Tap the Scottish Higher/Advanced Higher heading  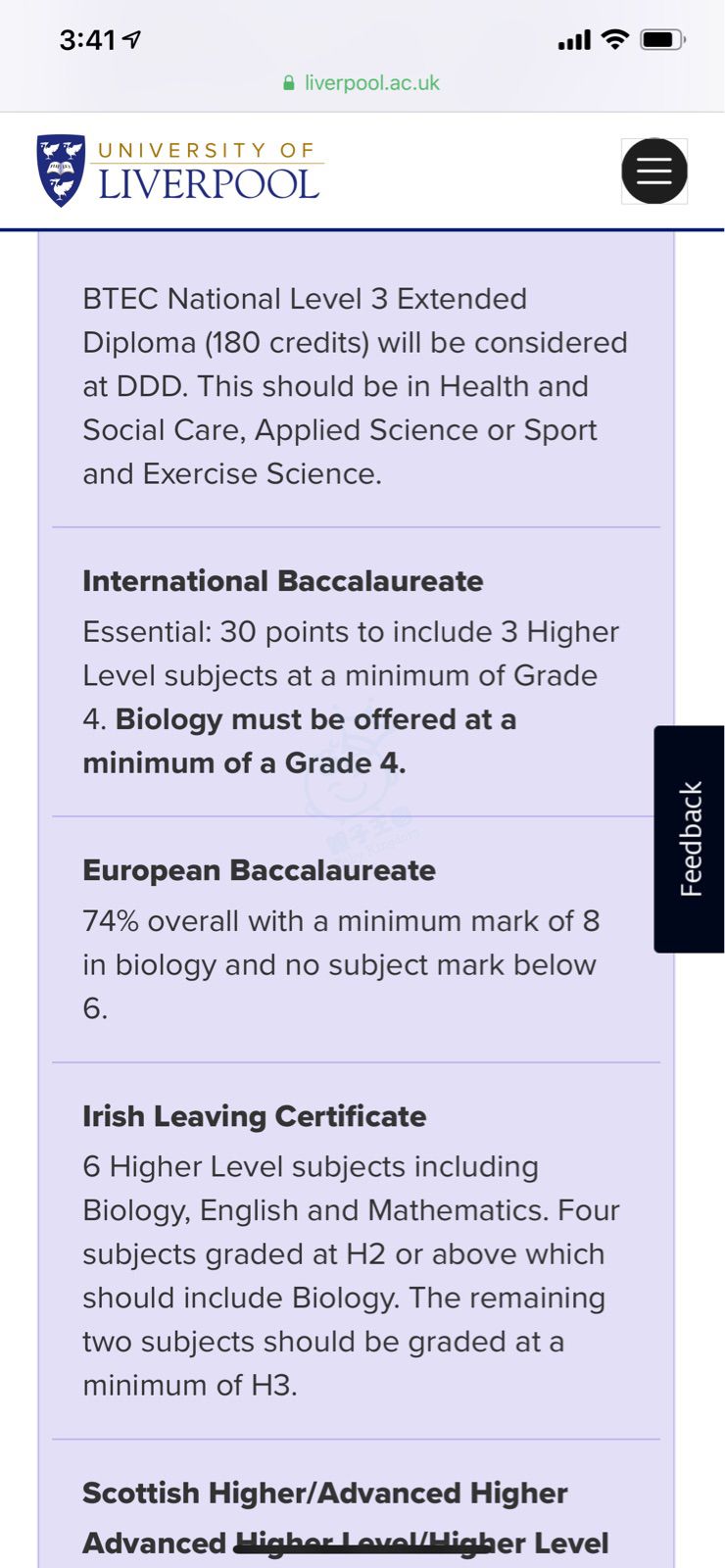[325, 1494]
